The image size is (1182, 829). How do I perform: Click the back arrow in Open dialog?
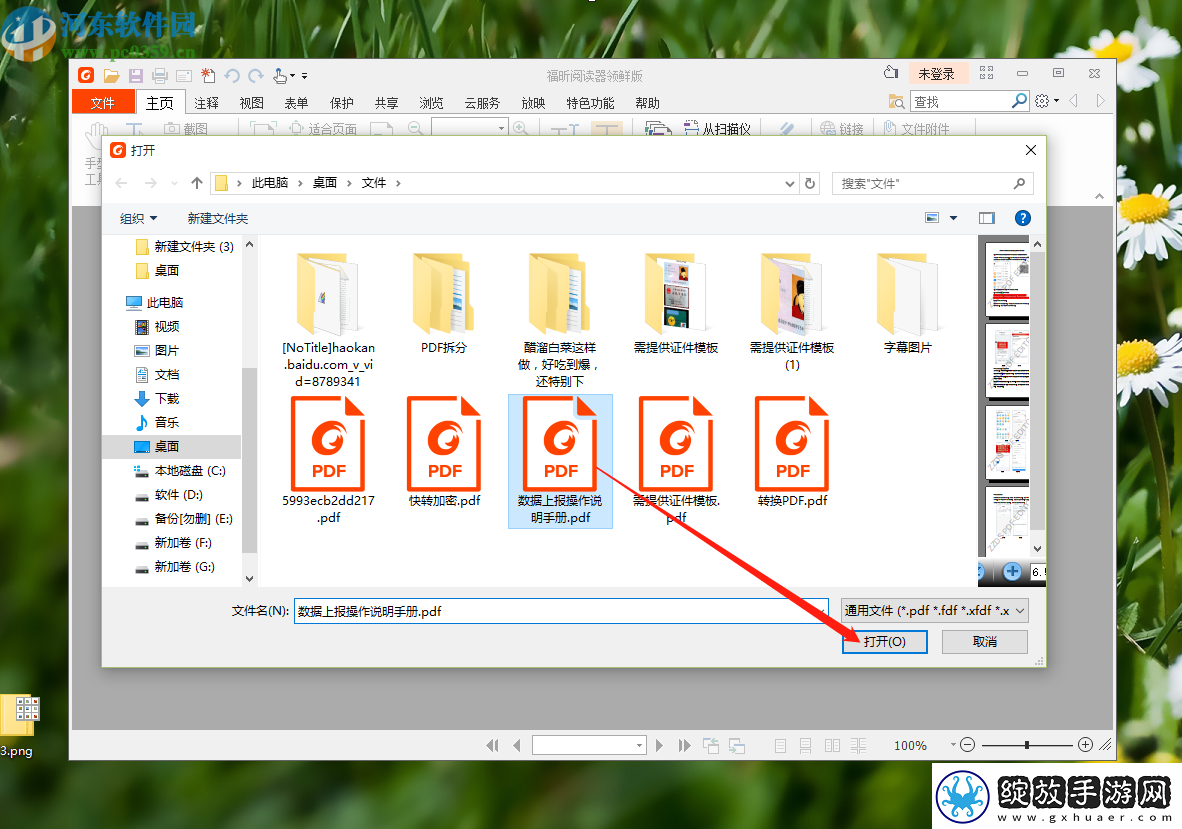[x=121, y=183]
